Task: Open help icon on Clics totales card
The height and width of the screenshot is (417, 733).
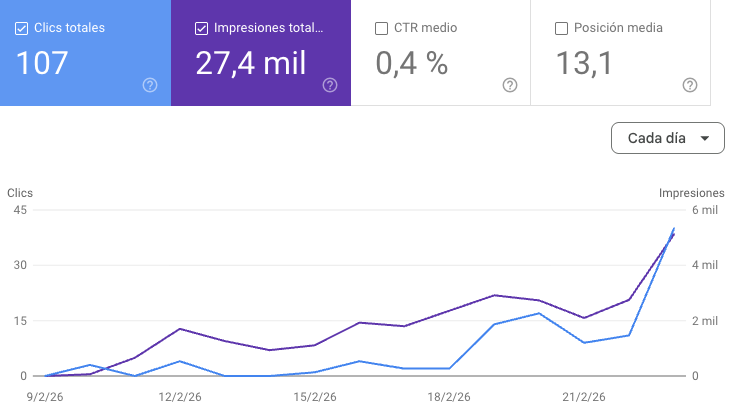Action: click(150, 85)
